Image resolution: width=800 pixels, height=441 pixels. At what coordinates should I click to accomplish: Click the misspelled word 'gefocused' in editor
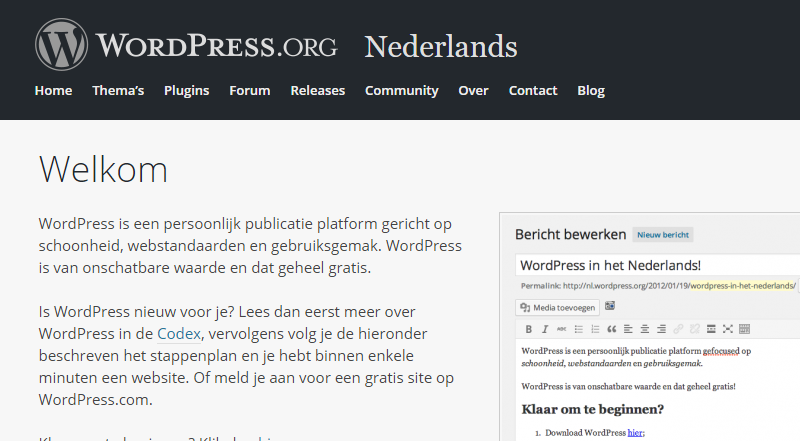pyautogui.click(x=720, y=351)
